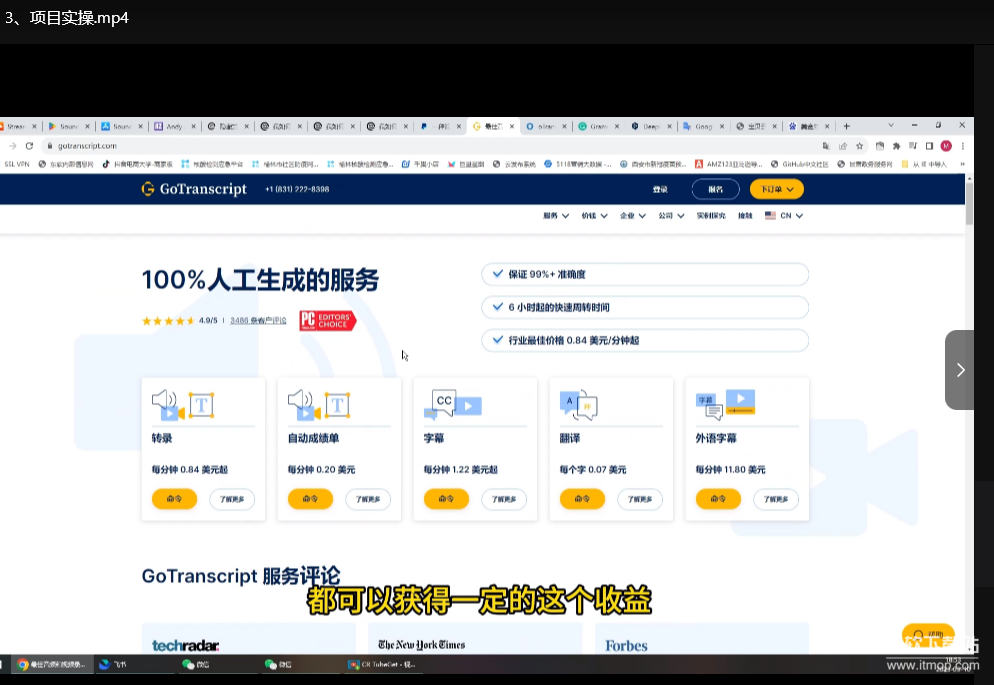This screenshot has width=994, height=685.
Task: Close the active GoTranscript tab
Action: pos(512,126)
